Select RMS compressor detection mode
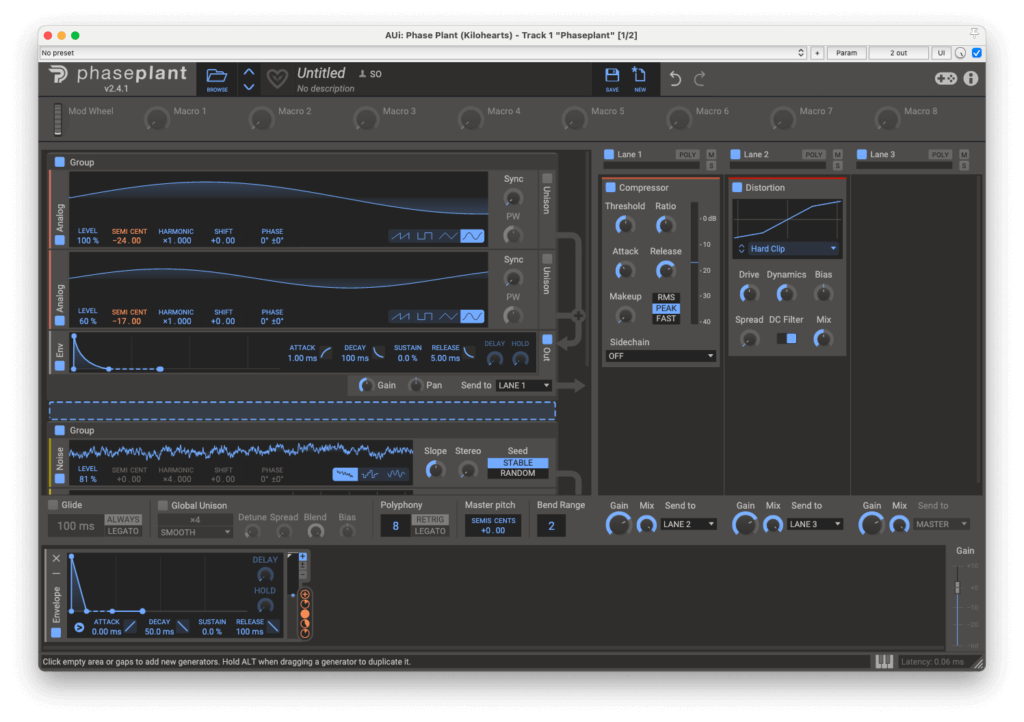 (666, 297)
